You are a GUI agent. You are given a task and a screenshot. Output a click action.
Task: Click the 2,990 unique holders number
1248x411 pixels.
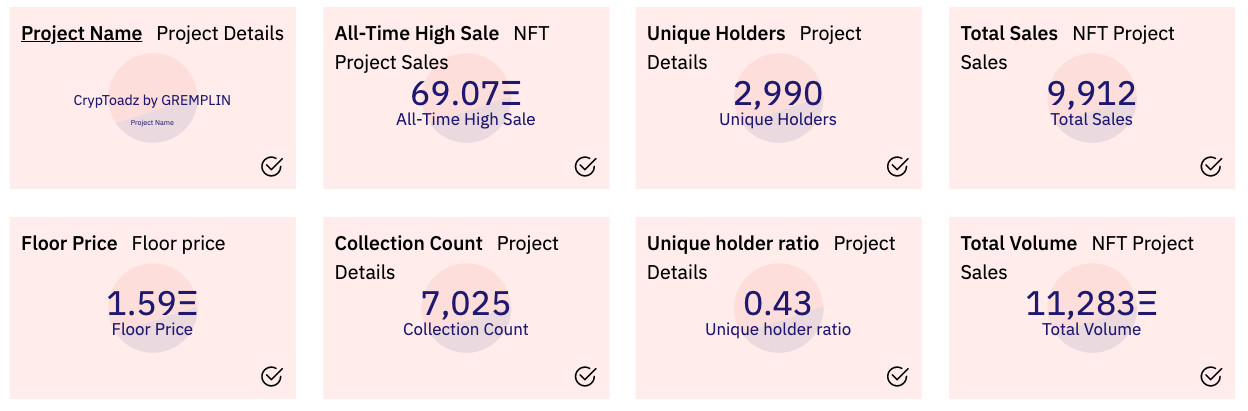778,93
